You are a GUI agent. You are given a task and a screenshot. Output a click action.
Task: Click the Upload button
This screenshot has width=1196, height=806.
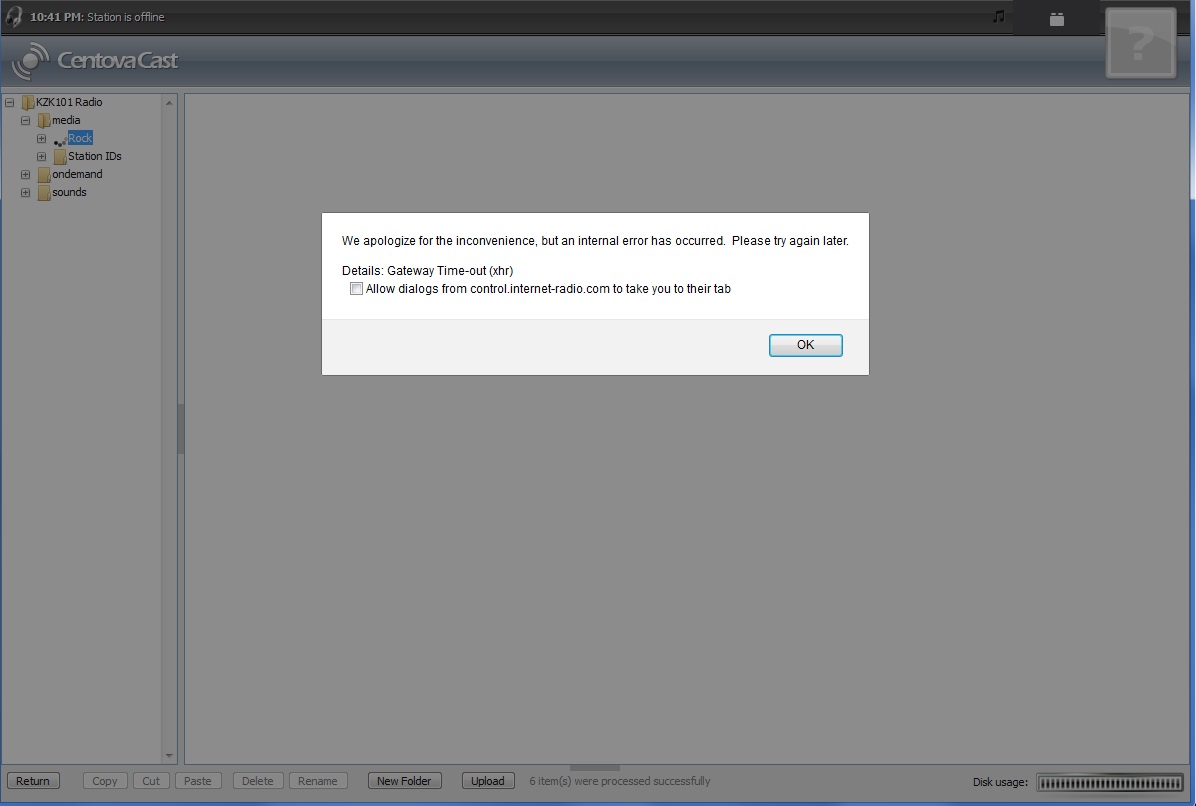click(x=487, y=780)
